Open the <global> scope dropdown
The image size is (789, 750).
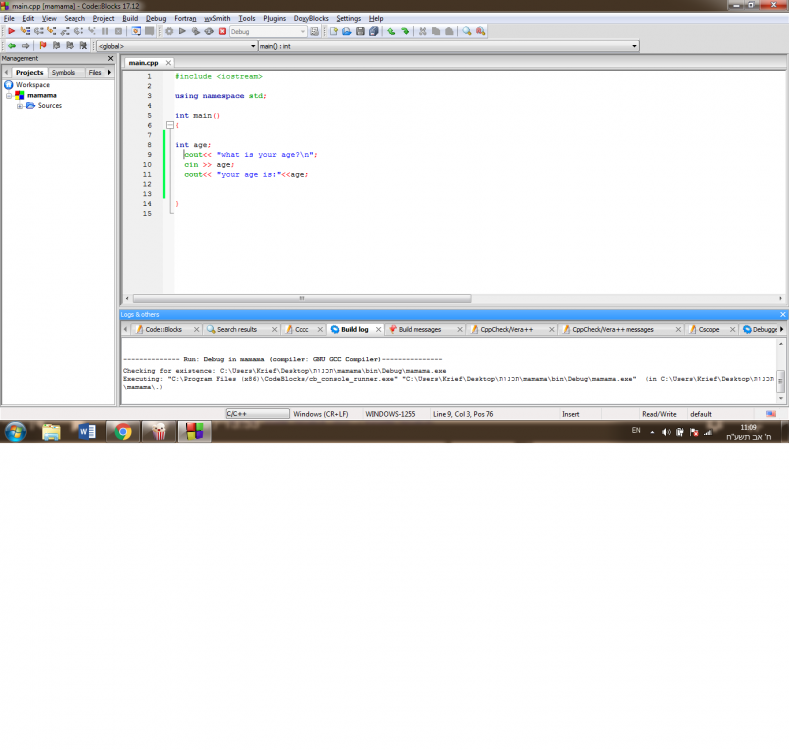click(x=253, y=46)
